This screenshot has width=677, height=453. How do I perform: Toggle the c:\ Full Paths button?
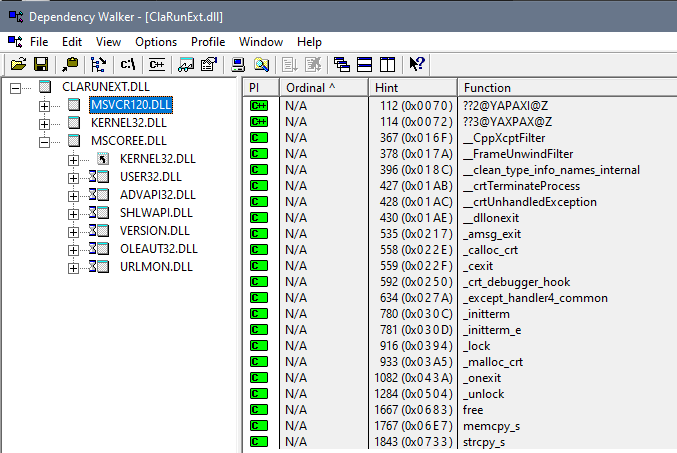(127, 65)
